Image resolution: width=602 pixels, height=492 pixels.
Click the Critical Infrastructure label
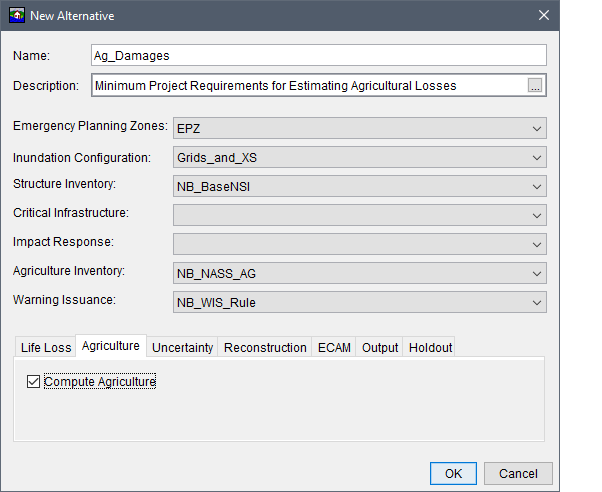coord(71,213)
